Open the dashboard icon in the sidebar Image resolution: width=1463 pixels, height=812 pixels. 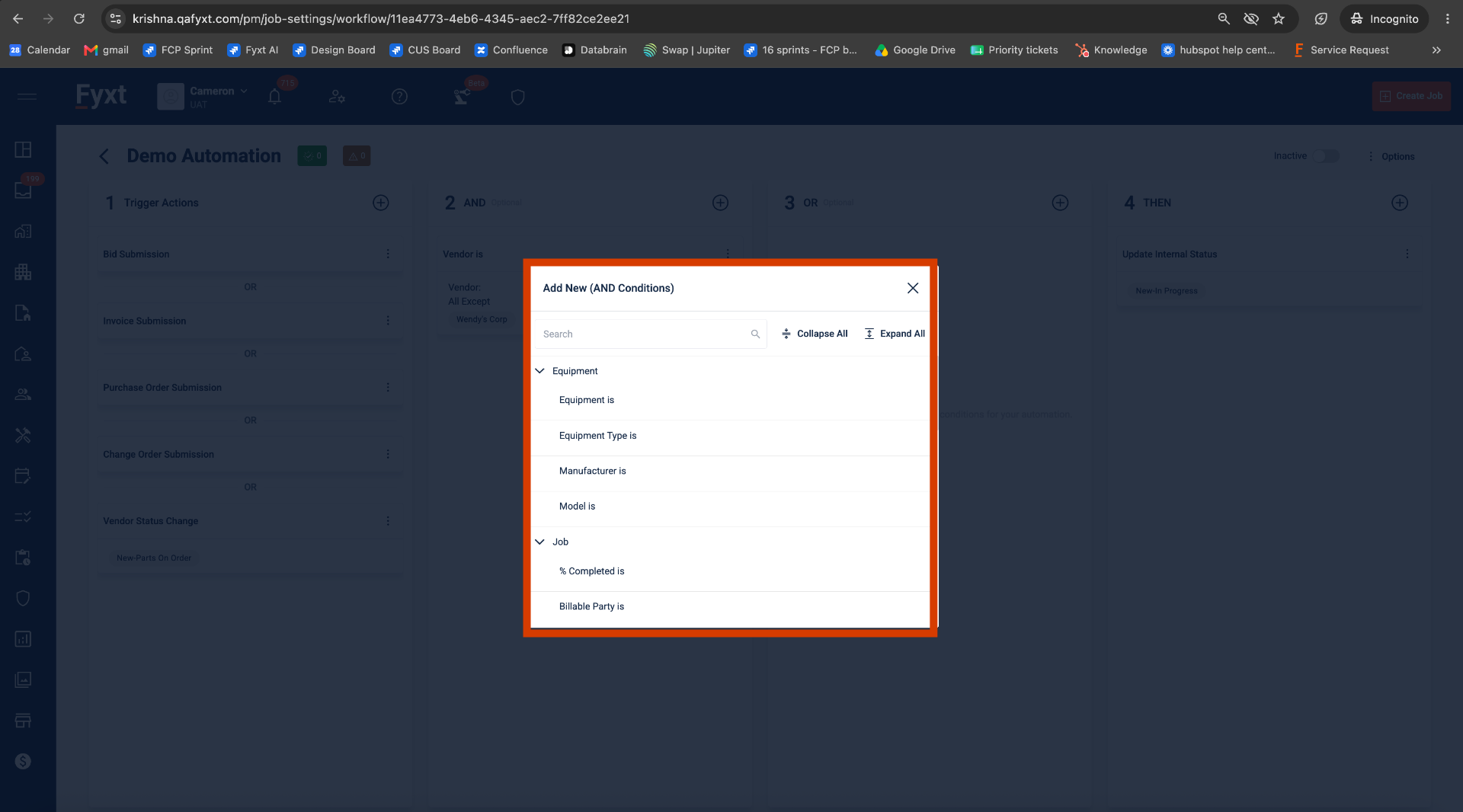coord(23,149)
